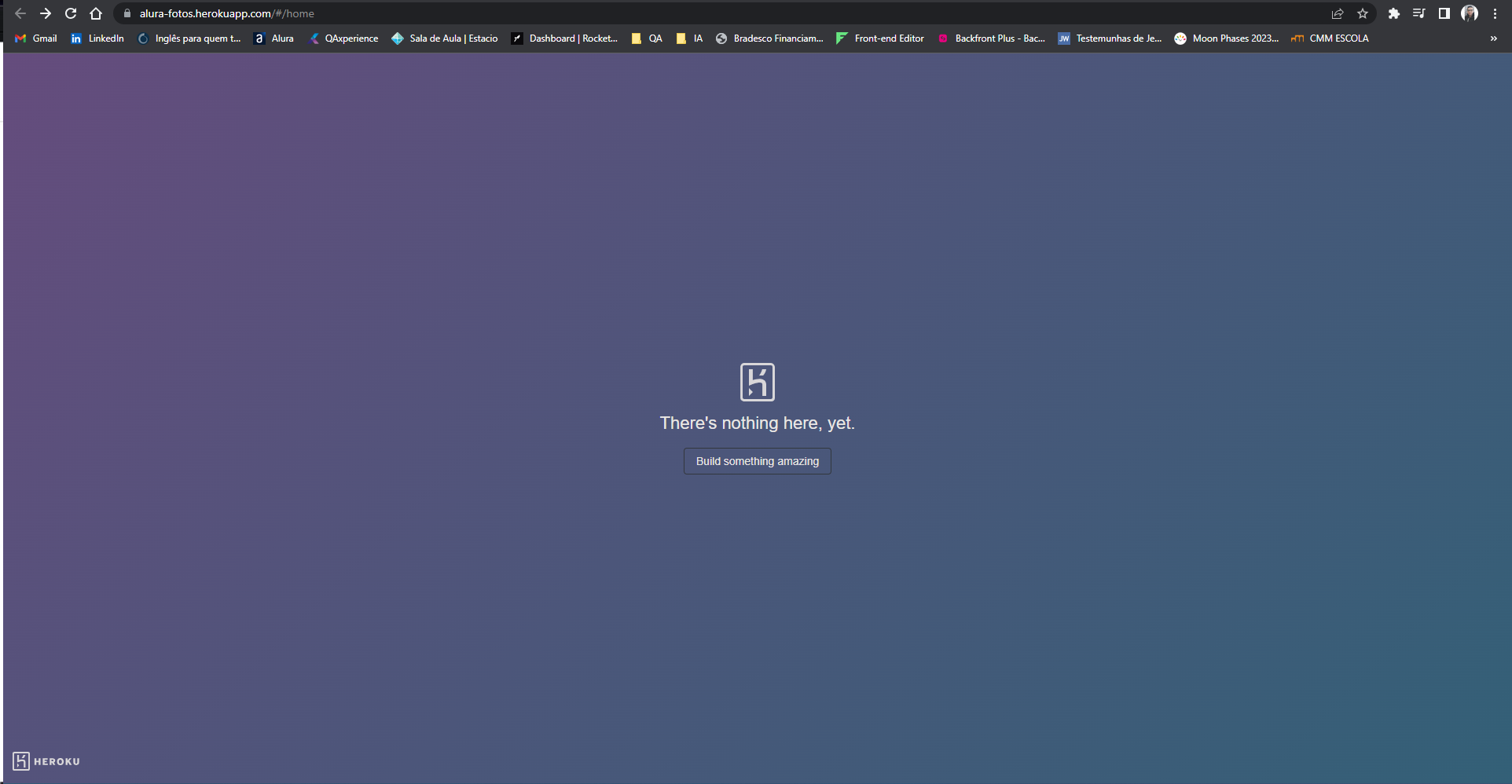
Task: Click the Build something amazing button
Action: (x=758, y=461)
